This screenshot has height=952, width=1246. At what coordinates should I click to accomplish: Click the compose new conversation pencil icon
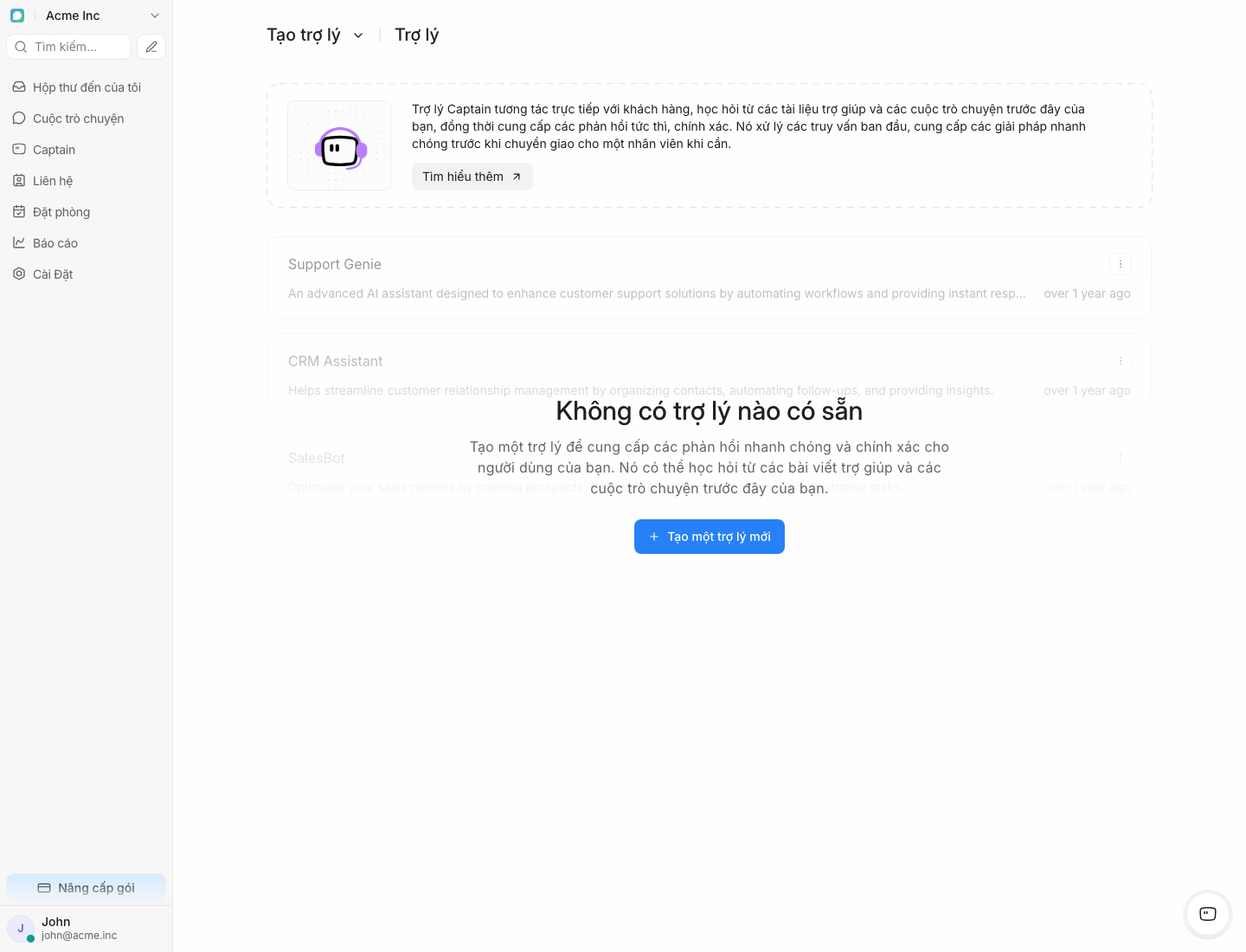[x=151, y=47]
